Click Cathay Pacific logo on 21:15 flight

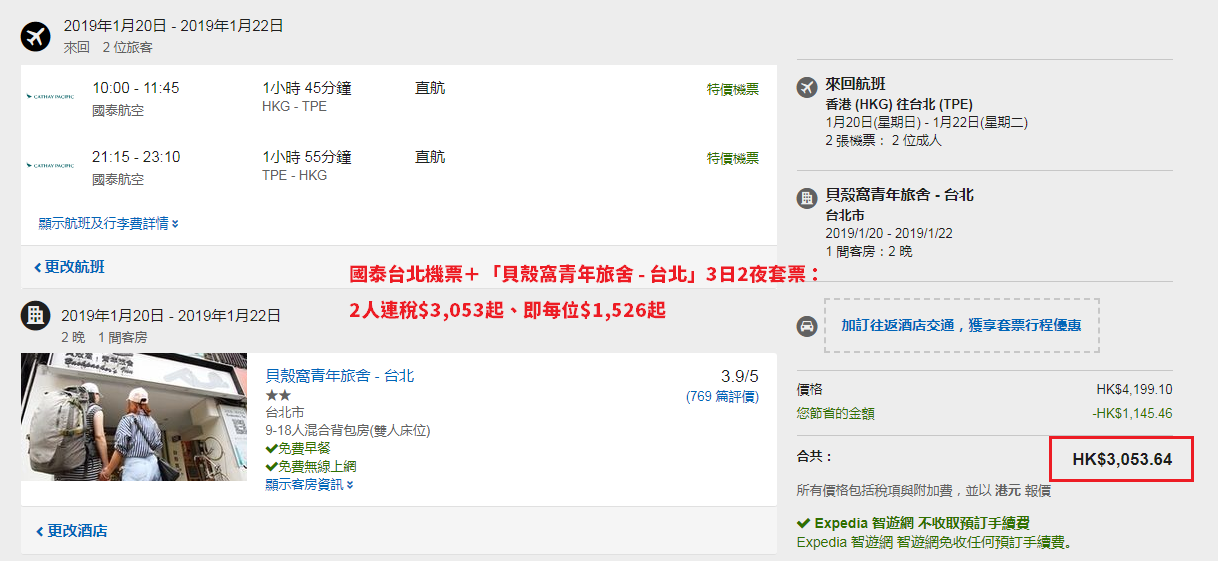50,165
